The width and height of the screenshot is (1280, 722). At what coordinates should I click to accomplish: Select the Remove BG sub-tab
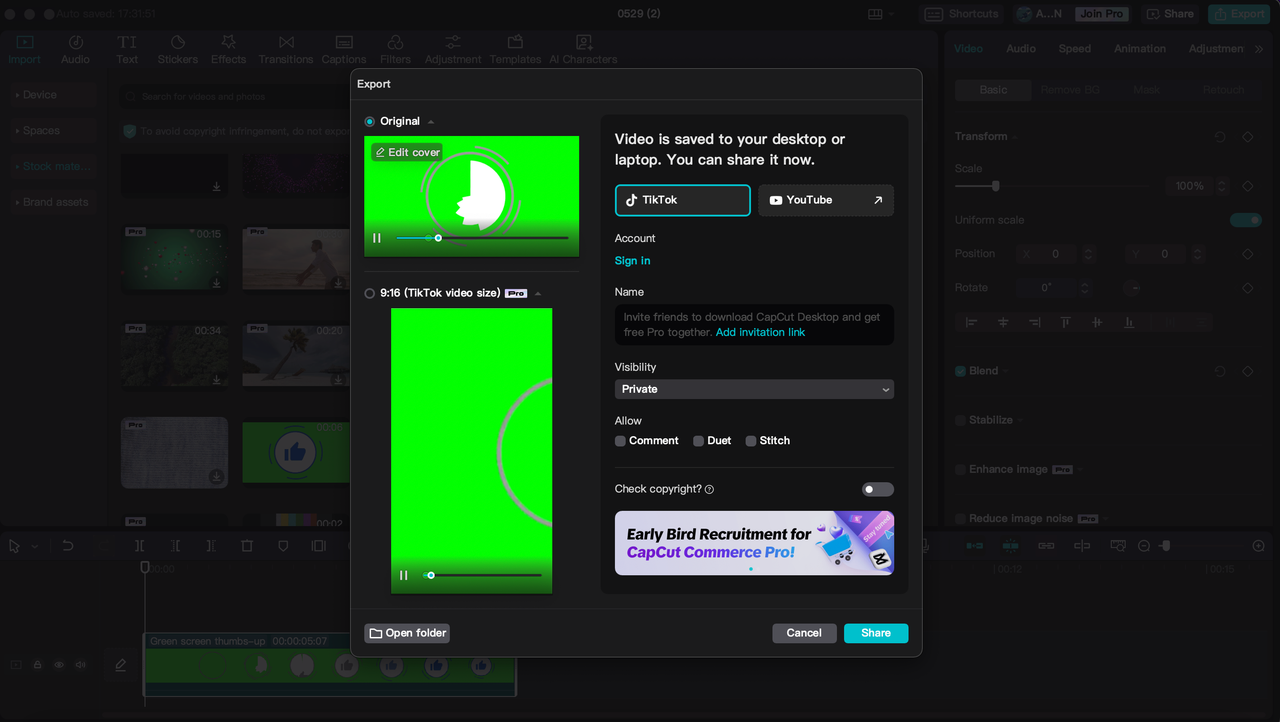[1070, 90]
